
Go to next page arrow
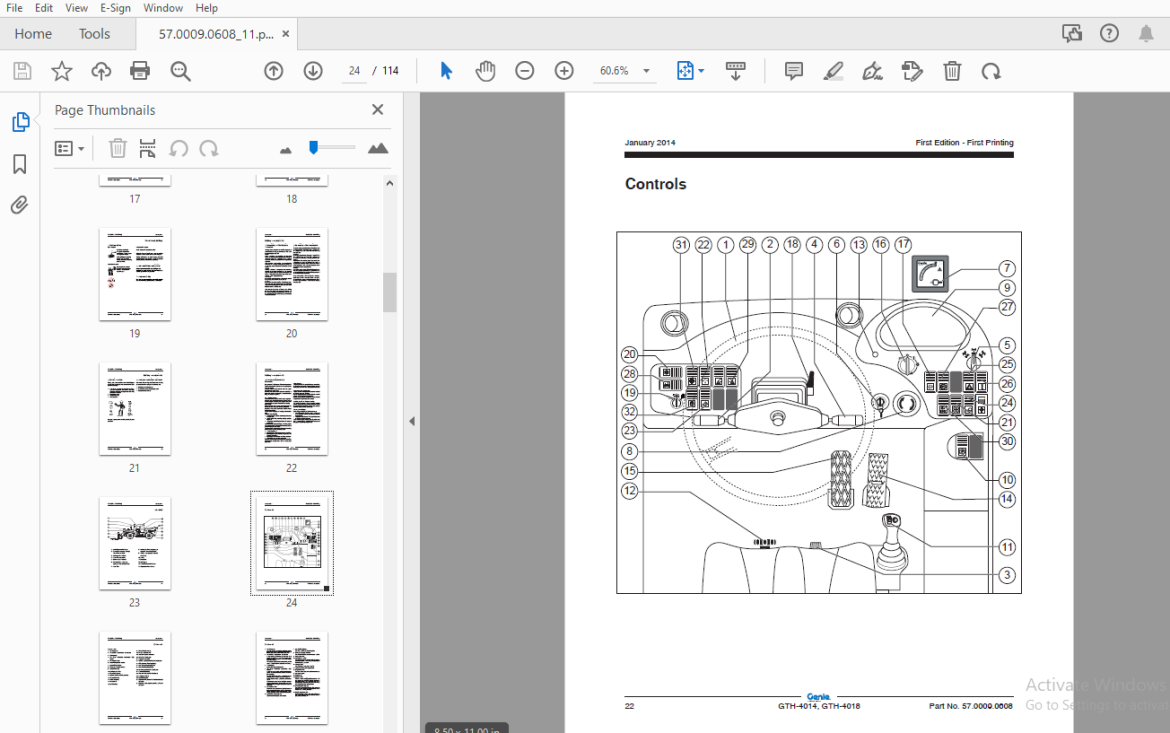(x=313, y=71)
